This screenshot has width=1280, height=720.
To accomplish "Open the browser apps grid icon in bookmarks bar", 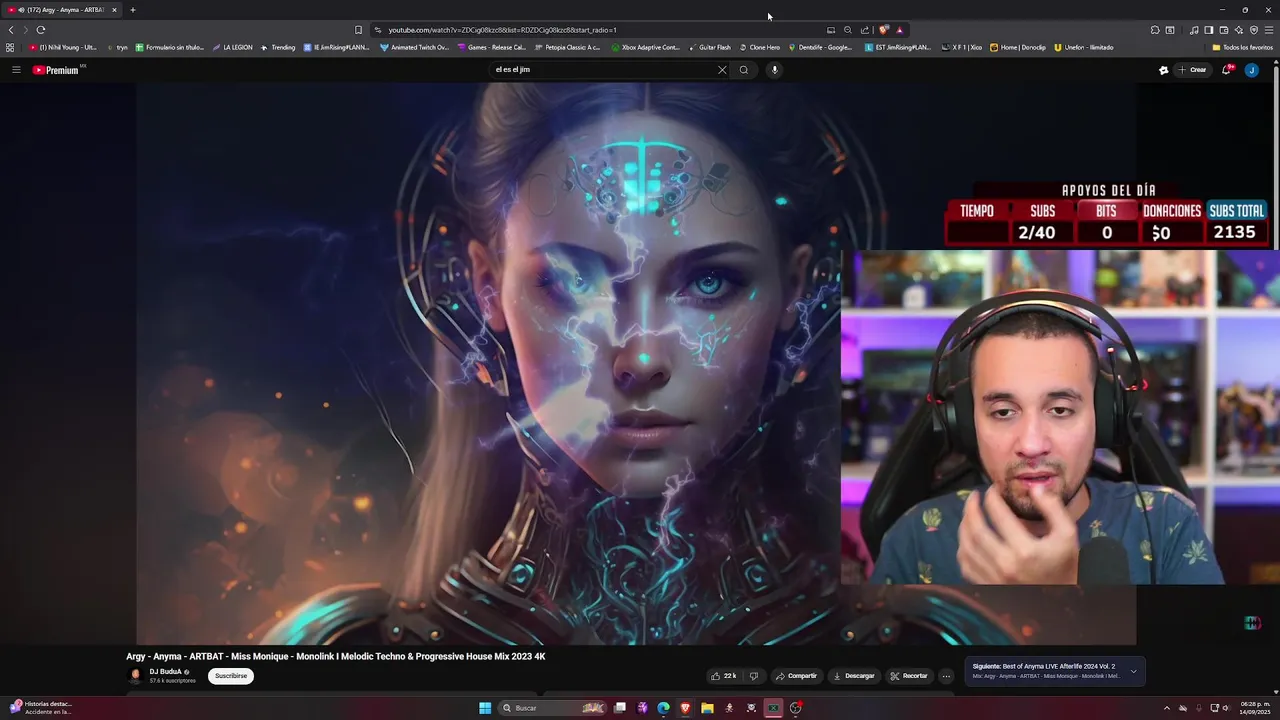I will click(x=10, y=47).
